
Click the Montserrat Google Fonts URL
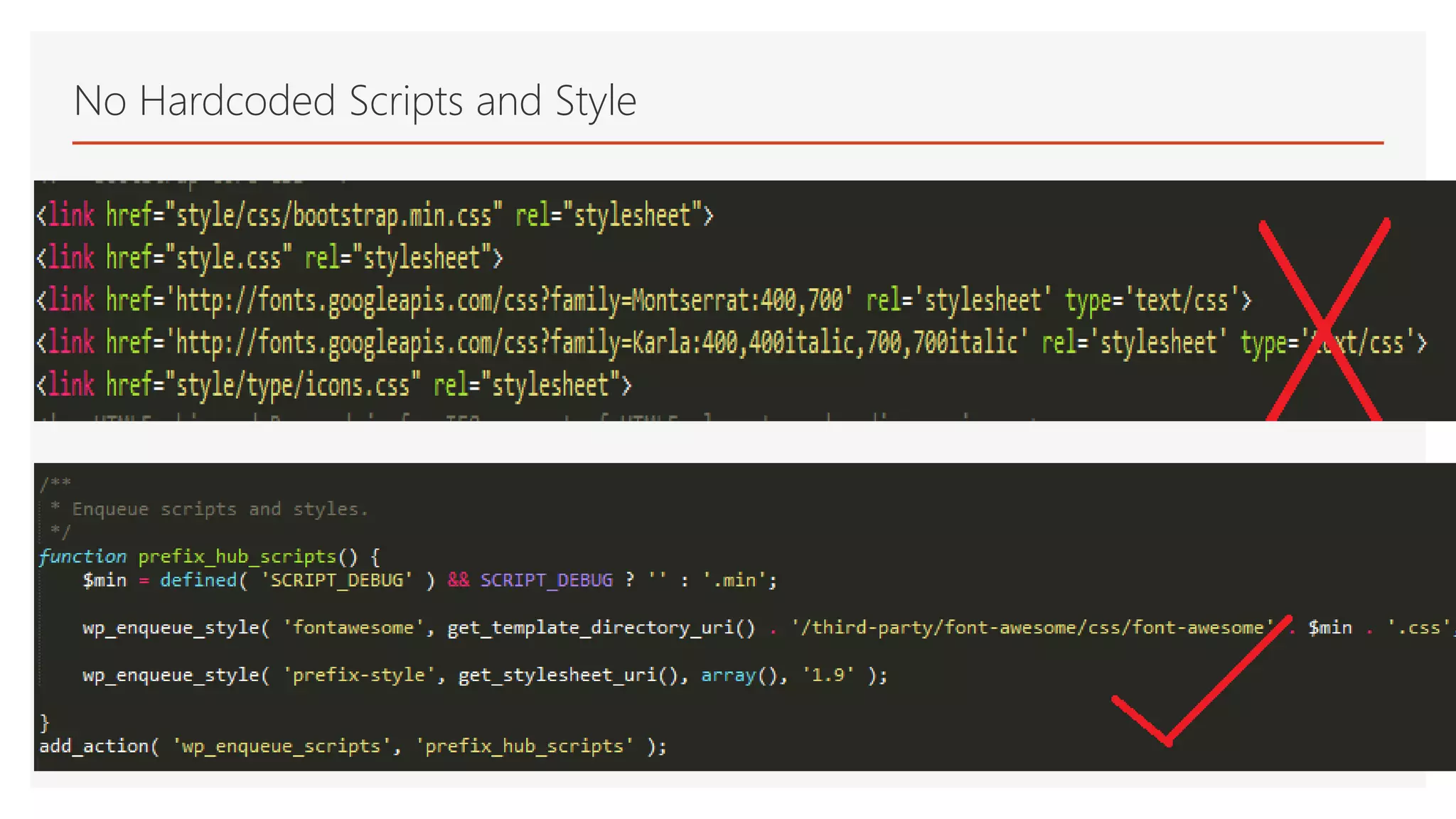508,301
